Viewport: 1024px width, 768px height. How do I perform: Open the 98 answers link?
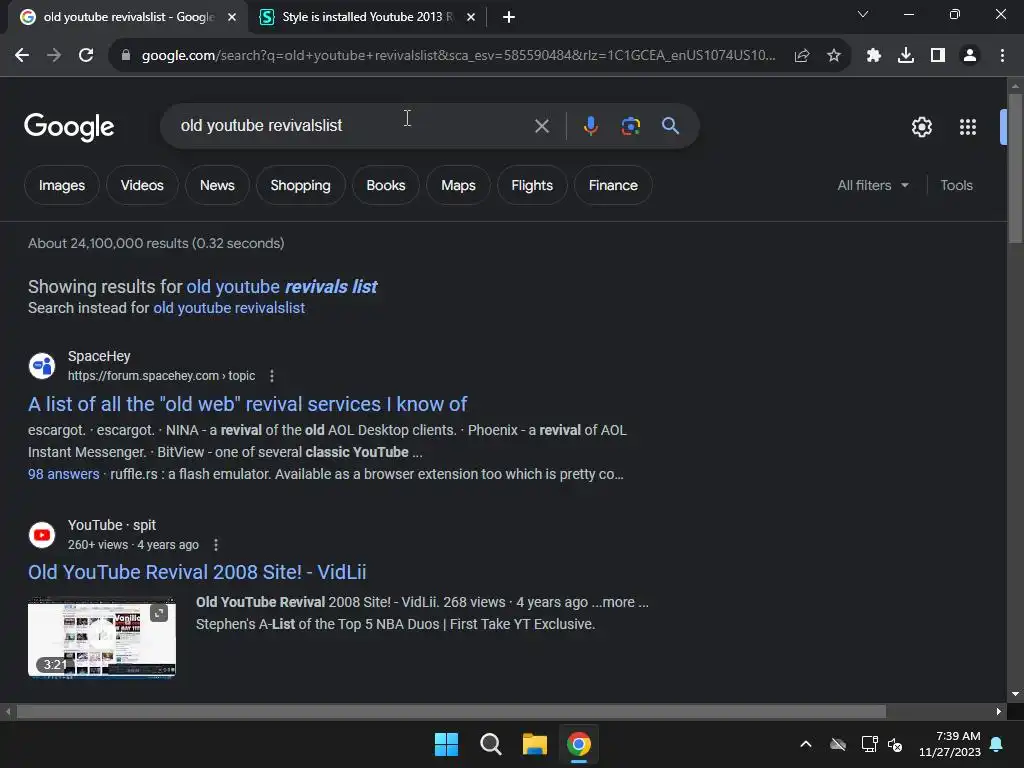click(63, 474)
